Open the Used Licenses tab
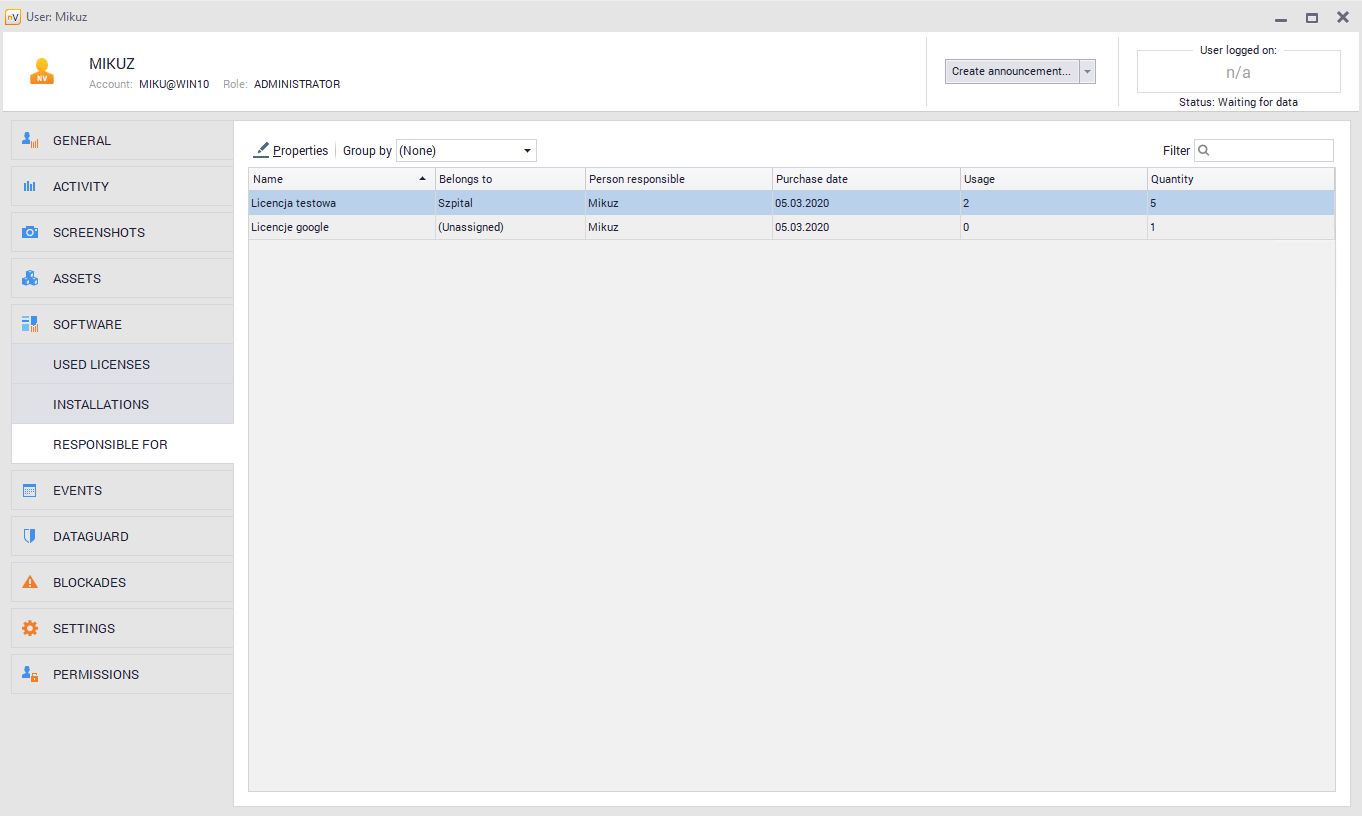1362x816 pixels. [101, 365]
